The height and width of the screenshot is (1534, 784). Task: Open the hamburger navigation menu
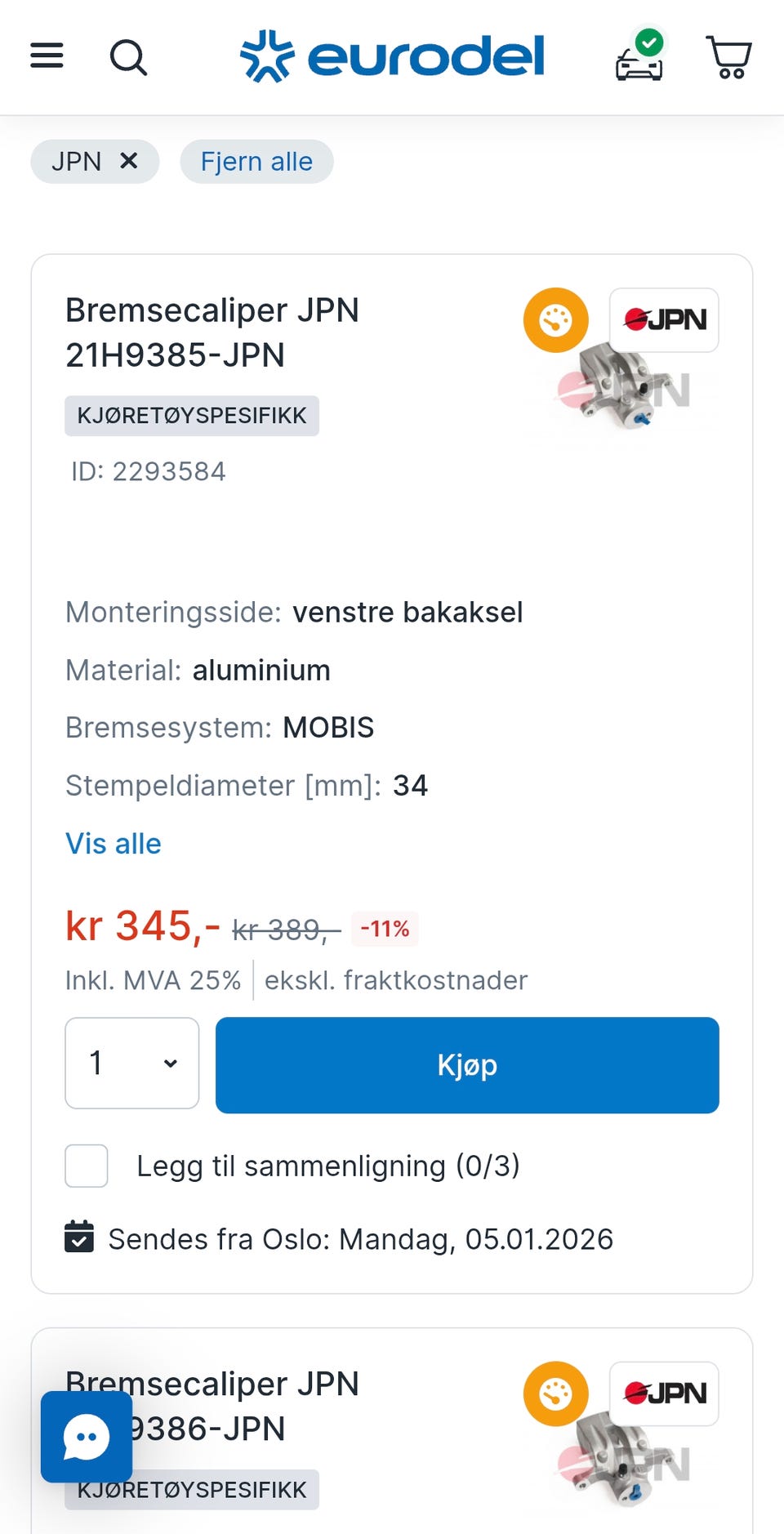tap(47, 56)
